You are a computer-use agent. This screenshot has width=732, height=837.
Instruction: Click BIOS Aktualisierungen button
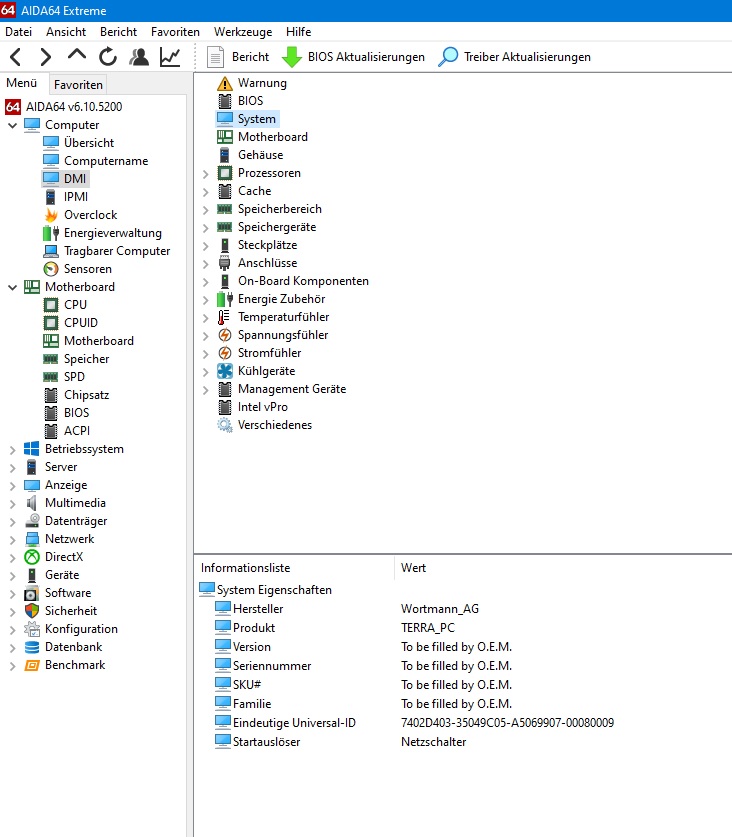tap(353, 57)
